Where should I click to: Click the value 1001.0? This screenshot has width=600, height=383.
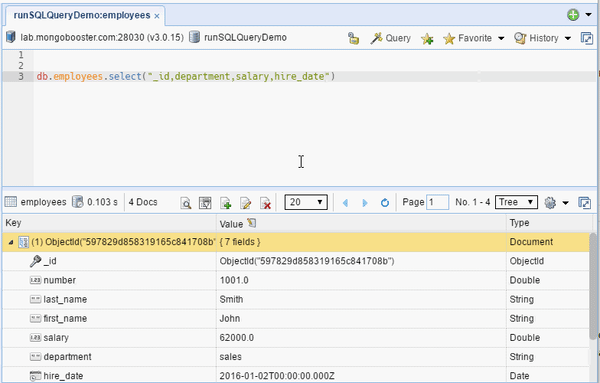234,280
